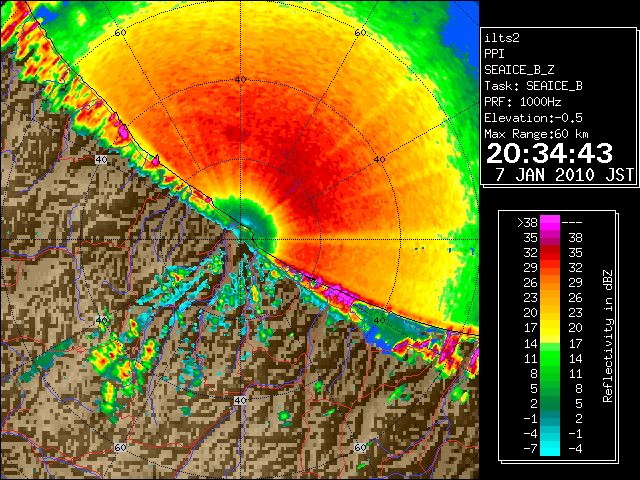The image size is (640, 480).
Task: Click the "ilts2" radar name text
Action: click(x=502, y=38)
